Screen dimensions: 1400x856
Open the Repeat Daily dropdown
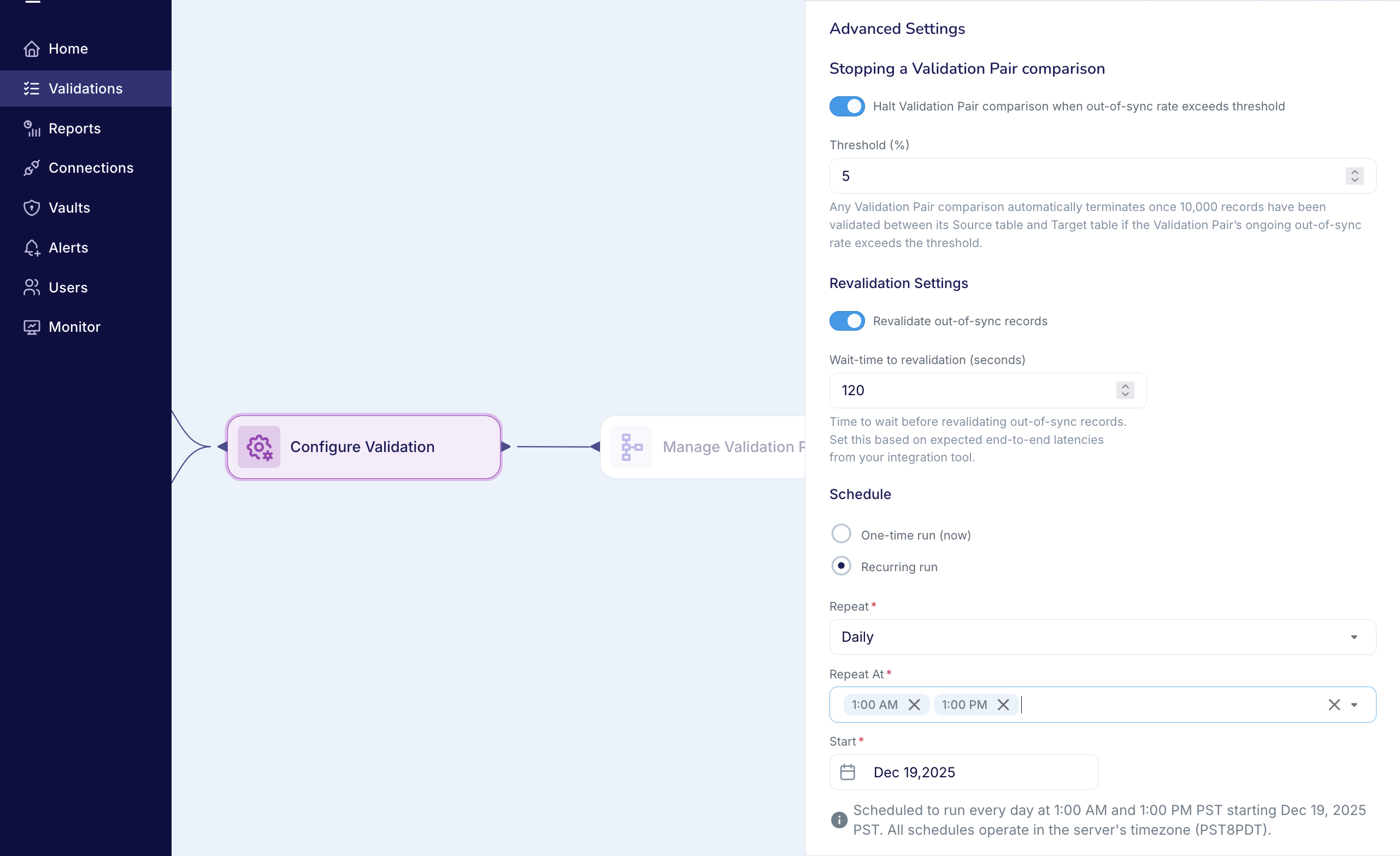1102,637
